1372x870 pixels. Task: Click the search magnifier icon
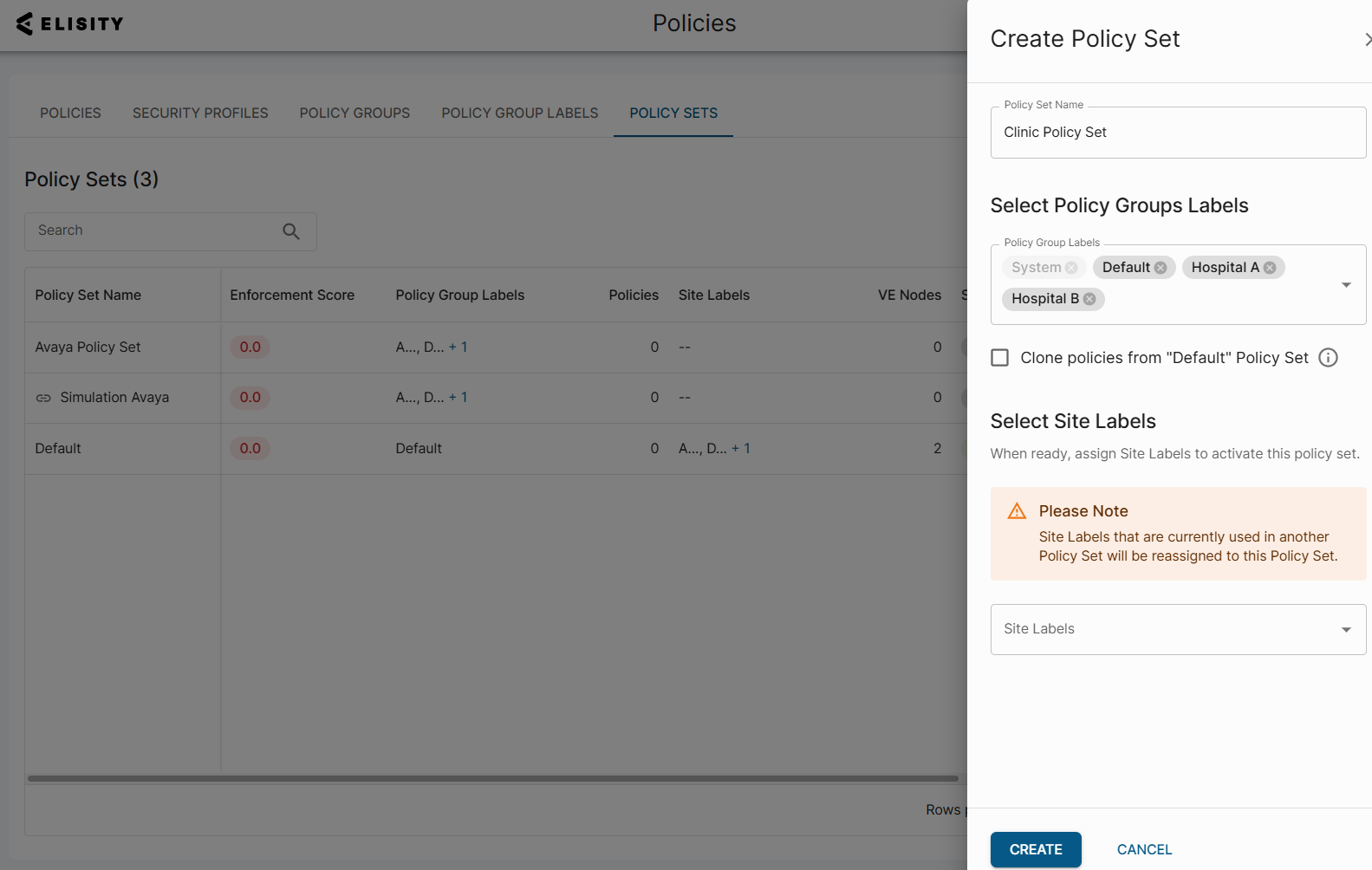291,231
